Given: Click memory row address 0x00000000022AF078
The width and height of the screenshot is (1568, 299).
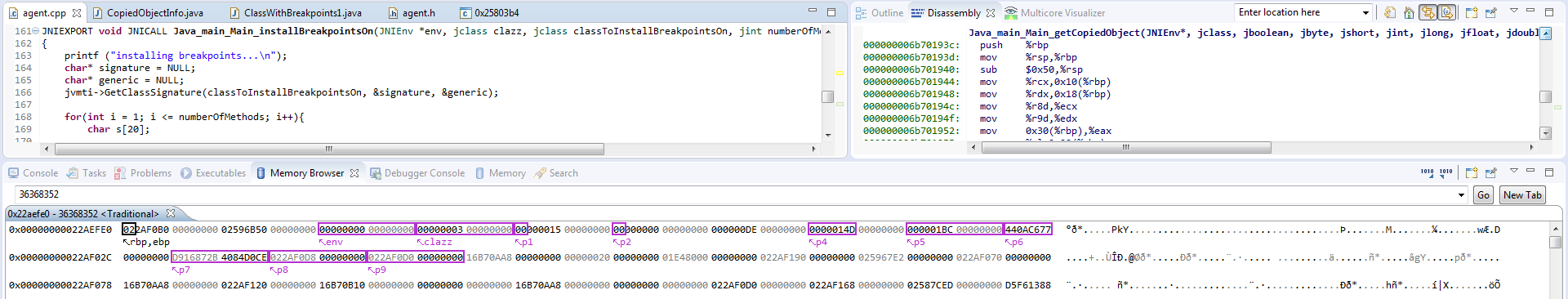Looking at the screenshot, I should pos(60,285).
